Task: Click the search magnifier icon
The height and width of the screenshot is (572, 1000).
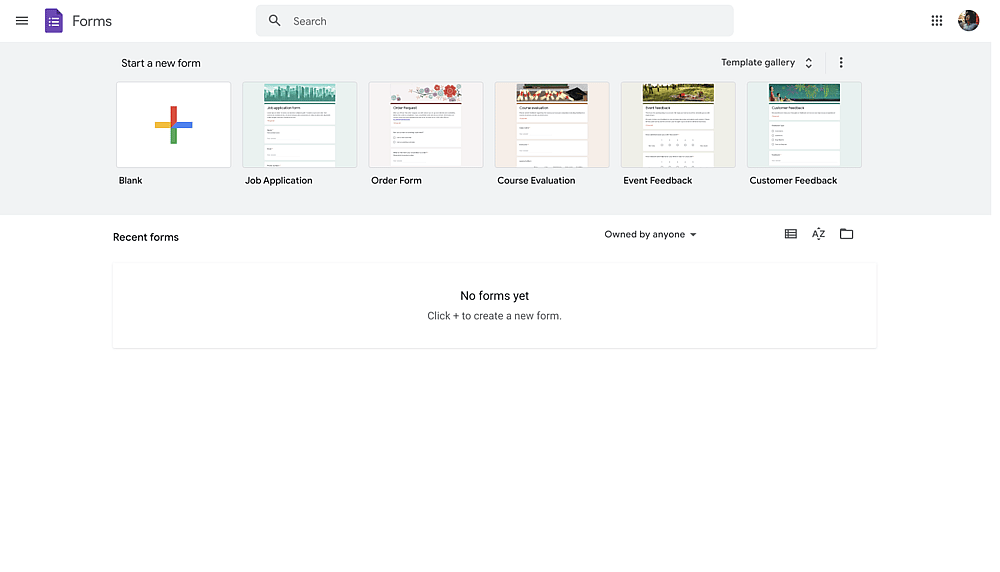Action: (274, 21)
